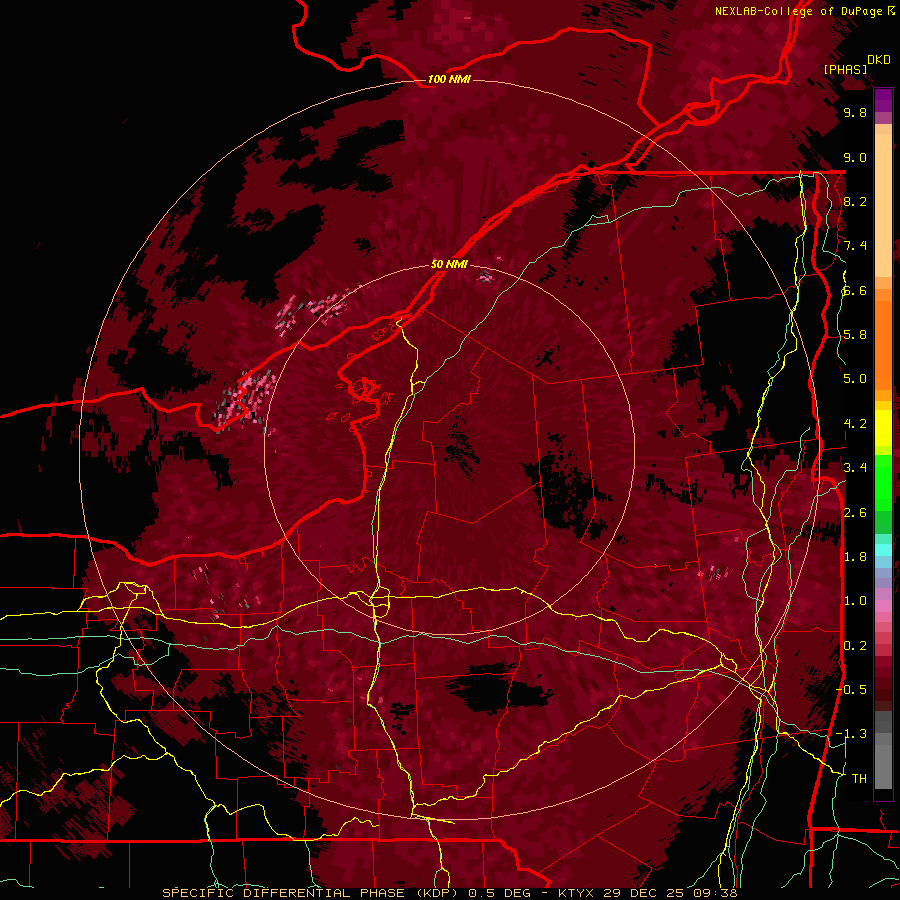Pick the purple segment at the color bar top

click(883, 100)
